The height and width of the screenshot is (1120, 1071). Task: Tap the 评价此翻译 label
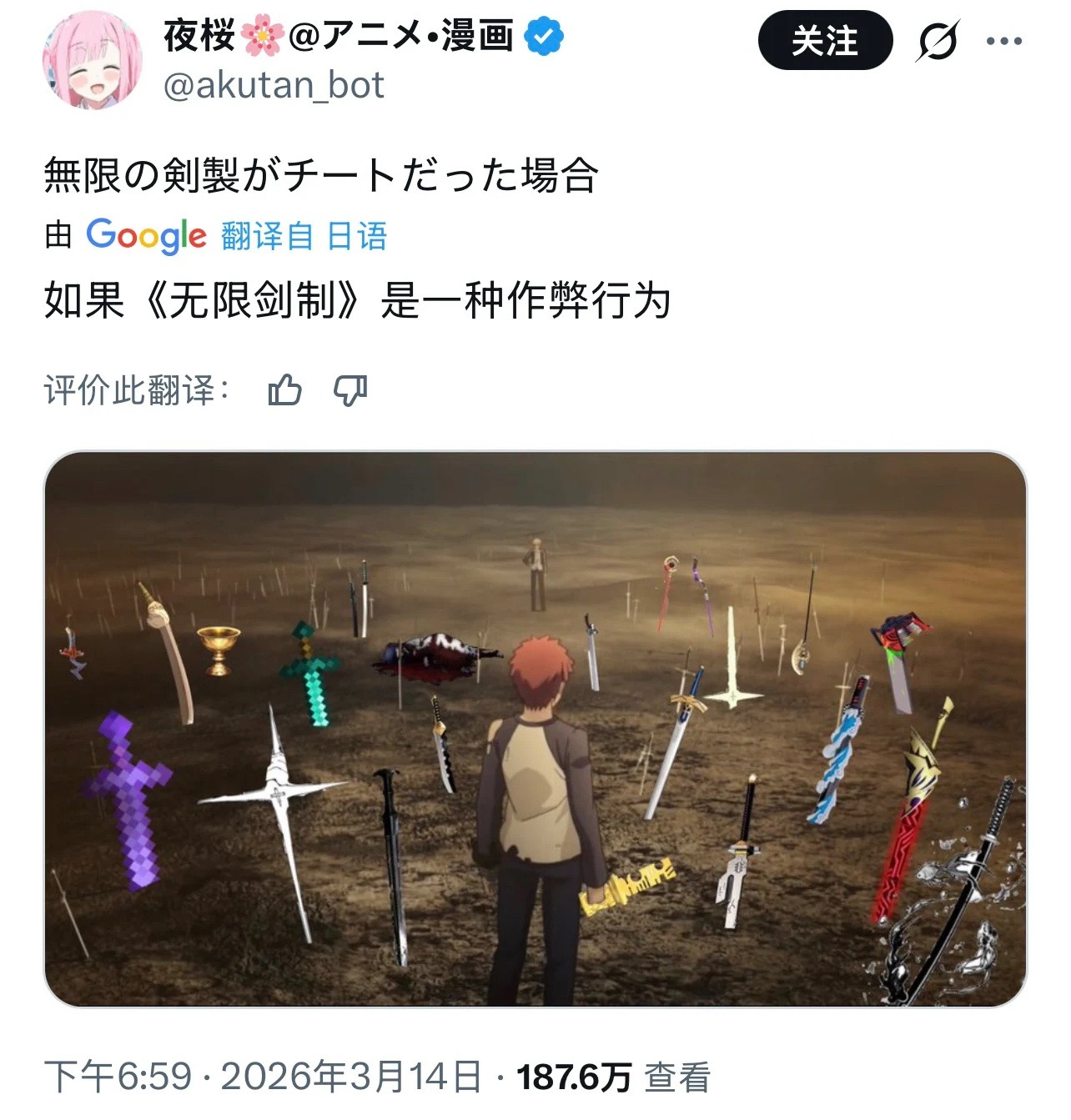pos(137,389)
